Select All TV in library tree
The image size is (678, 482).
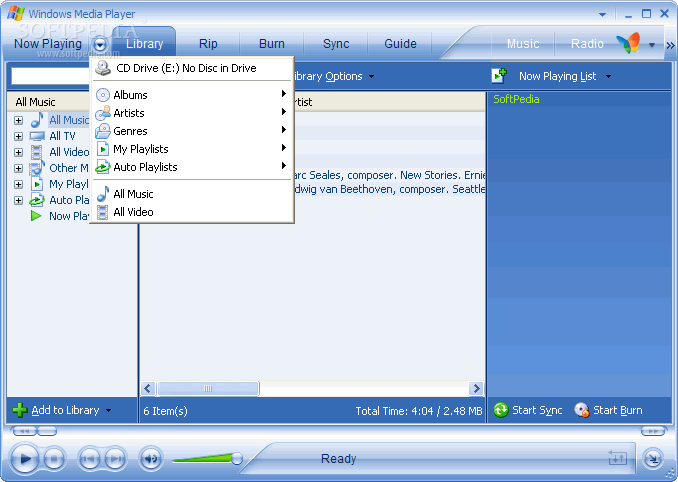(62, 136)
